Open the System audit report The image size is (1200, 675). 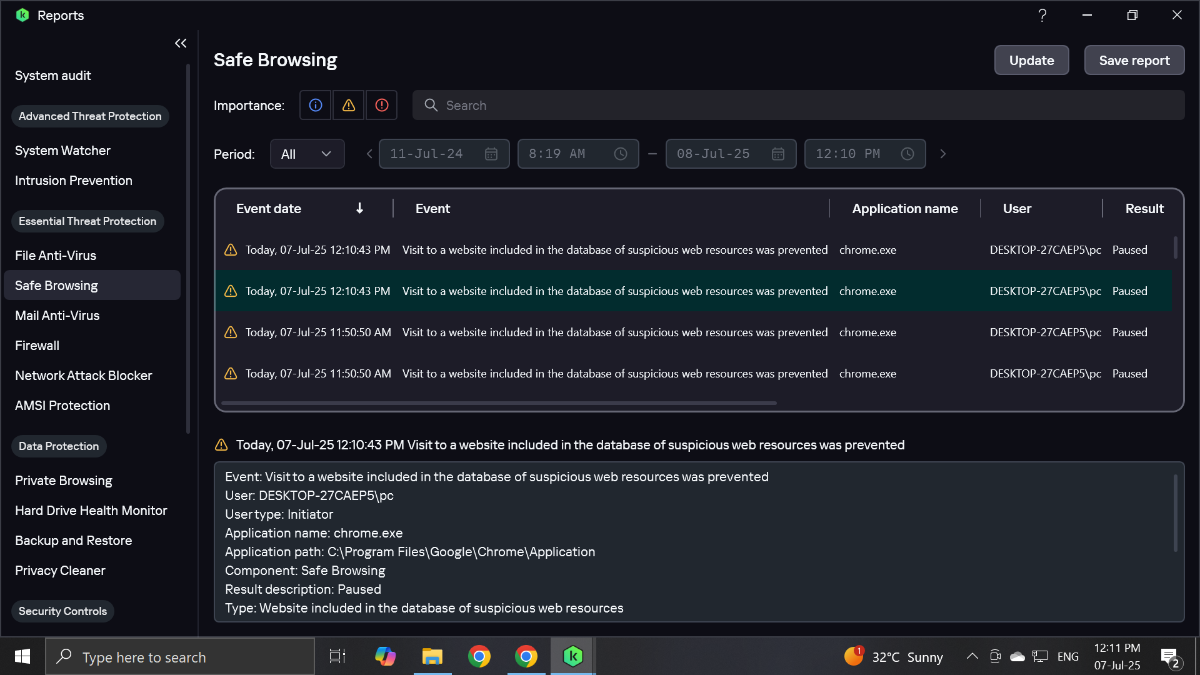click(53, 75)
